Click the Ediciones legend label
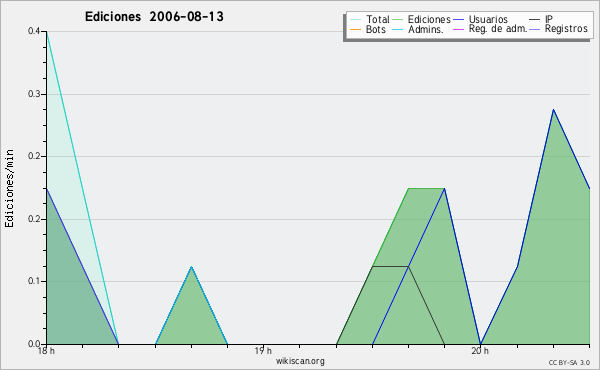The image size is (600, 370). click(429, 19)
